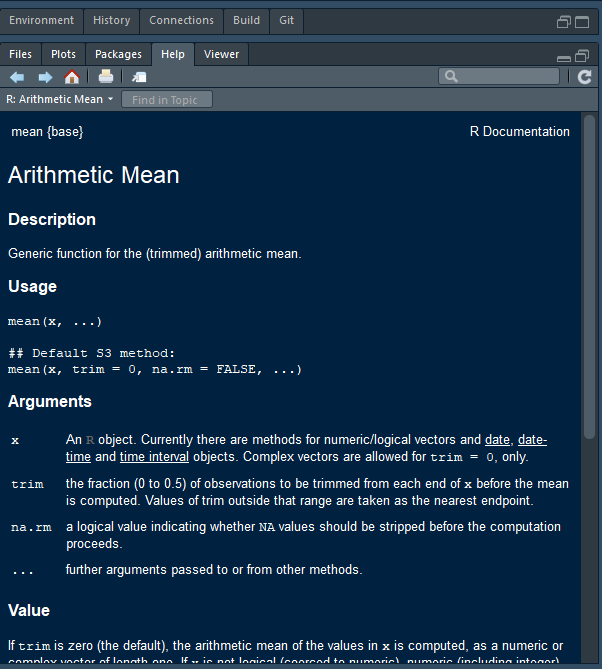602x669 pixels.
Task: Follow the "date" link in Arguments
Action: [x=497, y=440]
